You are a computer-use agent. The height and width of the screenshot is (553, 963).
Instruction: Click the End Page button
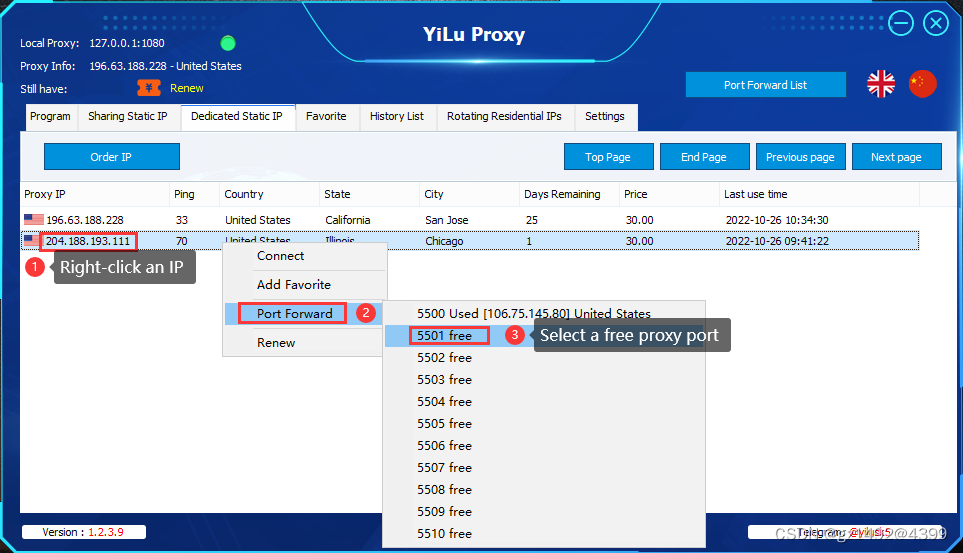point(704,157)
